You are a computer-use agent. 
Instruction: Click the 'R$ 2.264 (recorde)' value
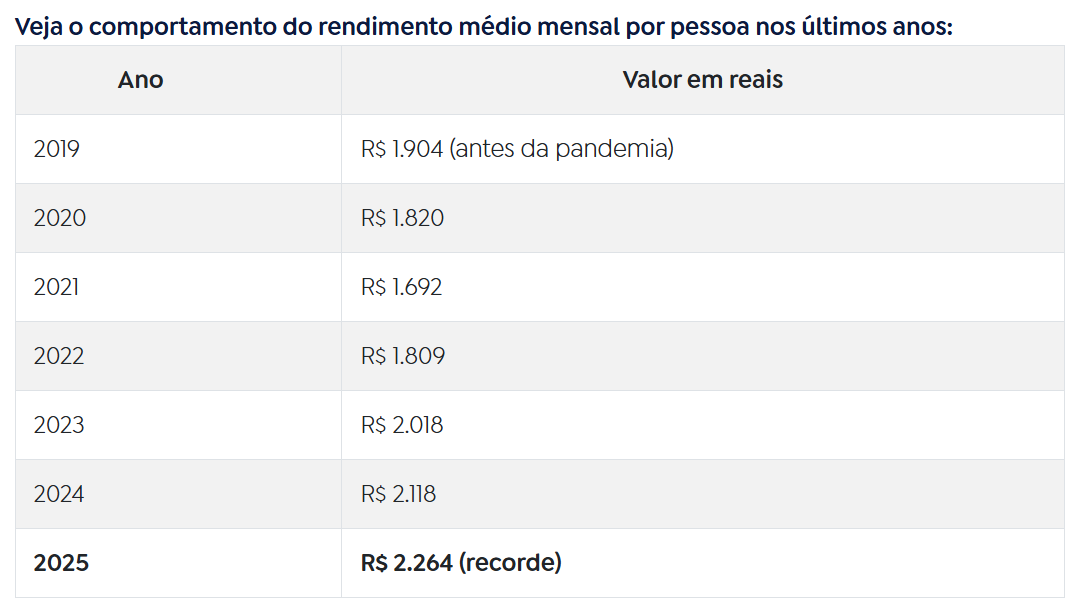pos(461,563)
